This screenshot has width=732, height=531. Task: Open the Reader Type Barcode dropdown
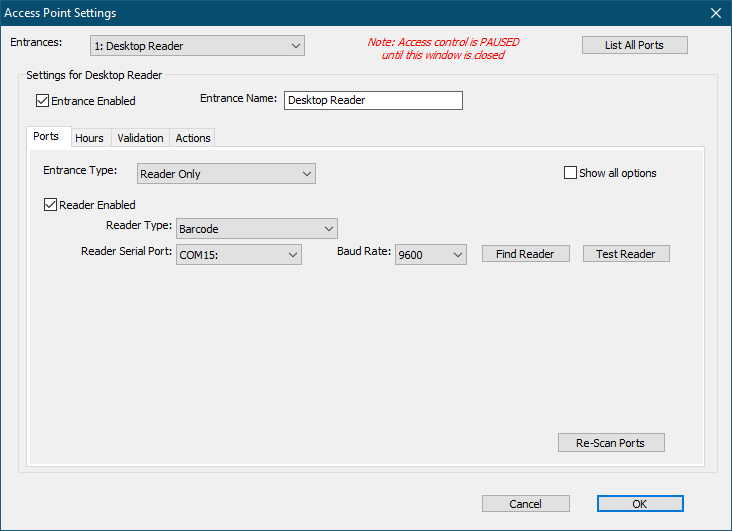click(x=256, y=229)
